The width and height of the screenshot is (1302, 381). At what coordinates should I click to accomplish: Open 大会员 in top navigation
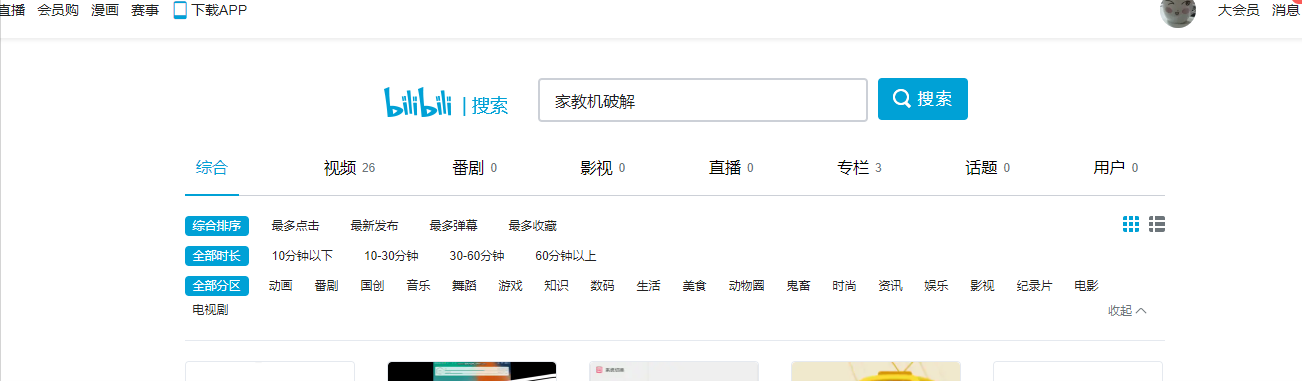[x=1238, y=10]
